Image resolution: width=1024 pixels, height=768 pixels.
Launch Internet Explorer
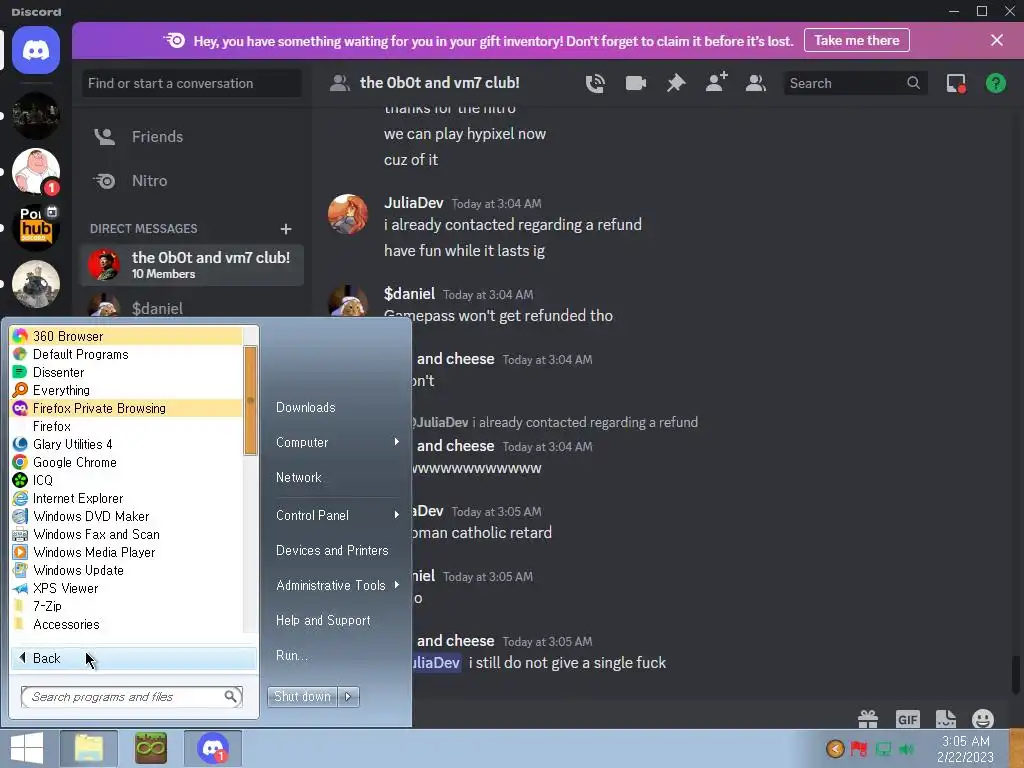coord(126,498)
